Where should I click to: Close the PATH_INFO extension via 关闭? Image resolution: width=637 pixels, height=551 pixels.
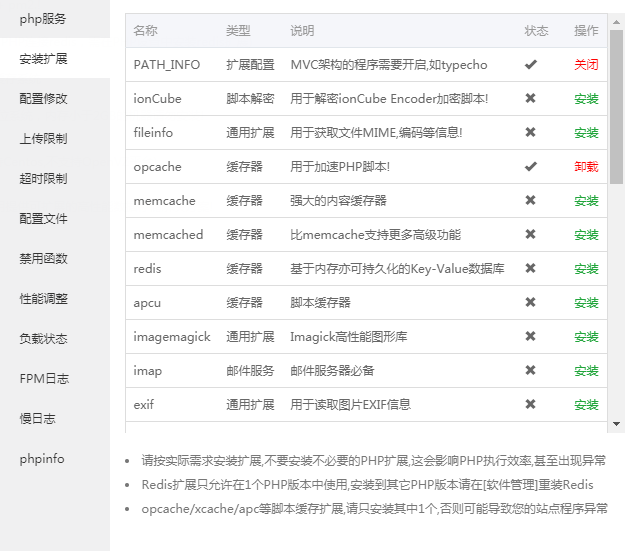(586, 64)
